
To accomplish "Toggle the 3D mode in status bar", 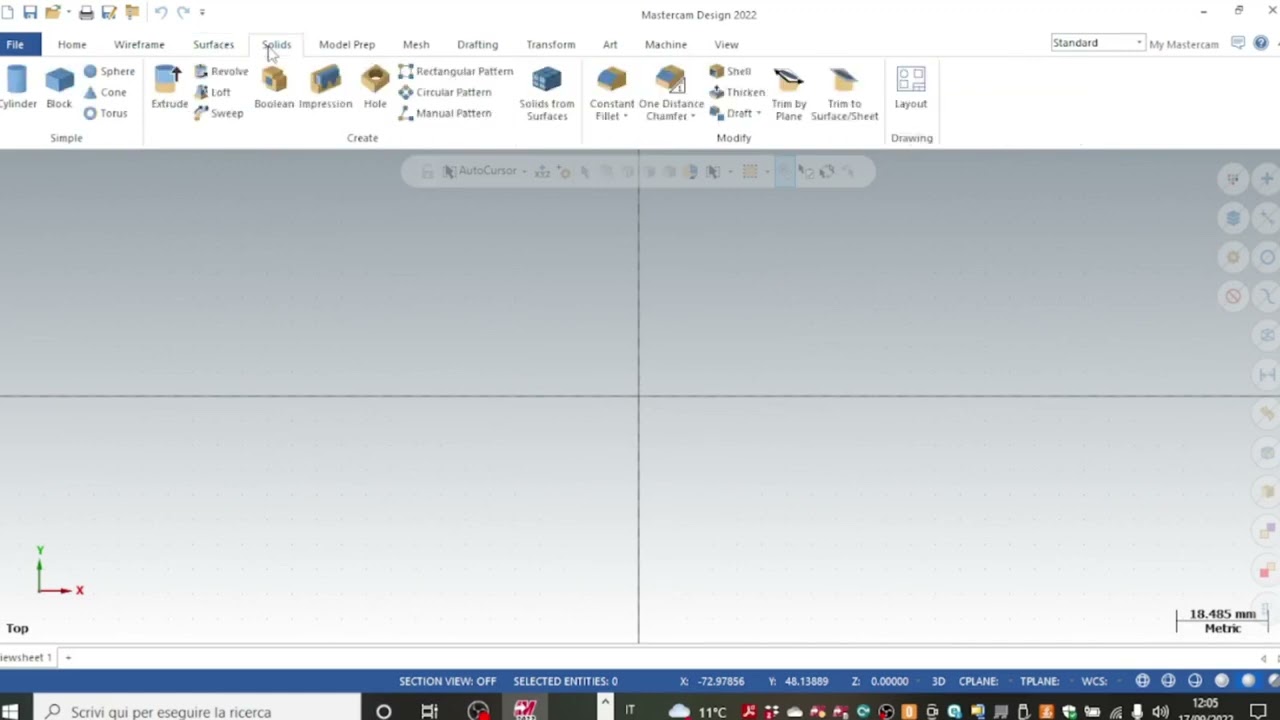I will pyautogui.click(x=938, y=681).
